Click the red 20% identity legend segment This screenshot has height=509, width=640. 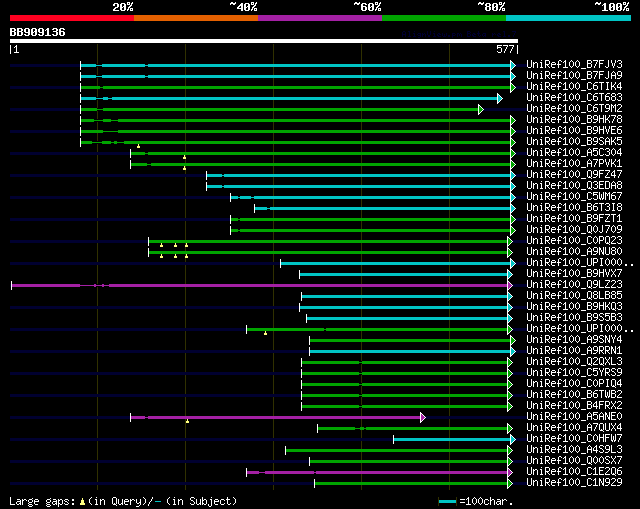pos(72,18)
